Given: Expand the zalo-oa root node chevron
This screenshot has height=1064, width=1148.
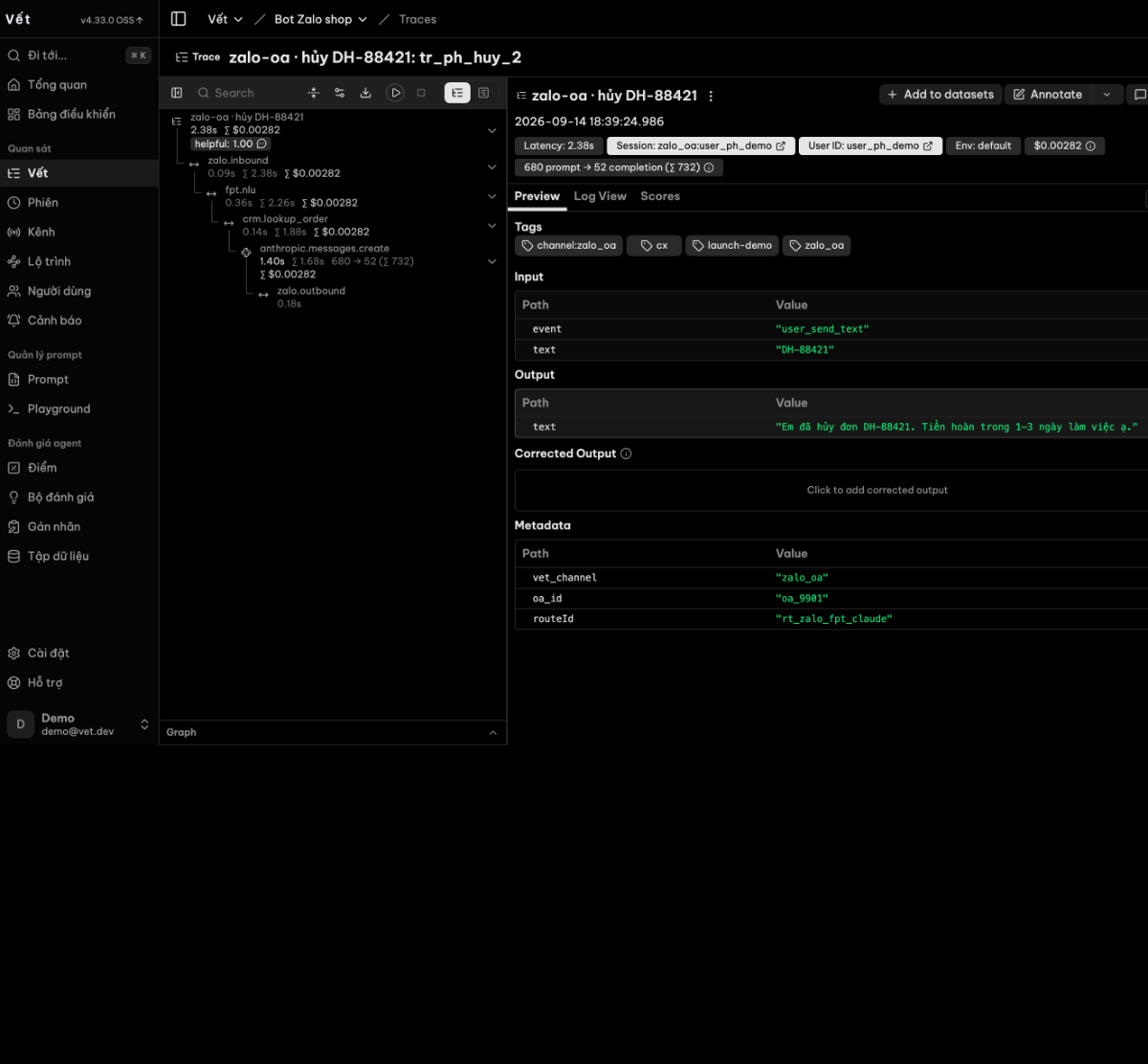Looking at the screenshot, I should pyautogui.click(x=492, y=131).
